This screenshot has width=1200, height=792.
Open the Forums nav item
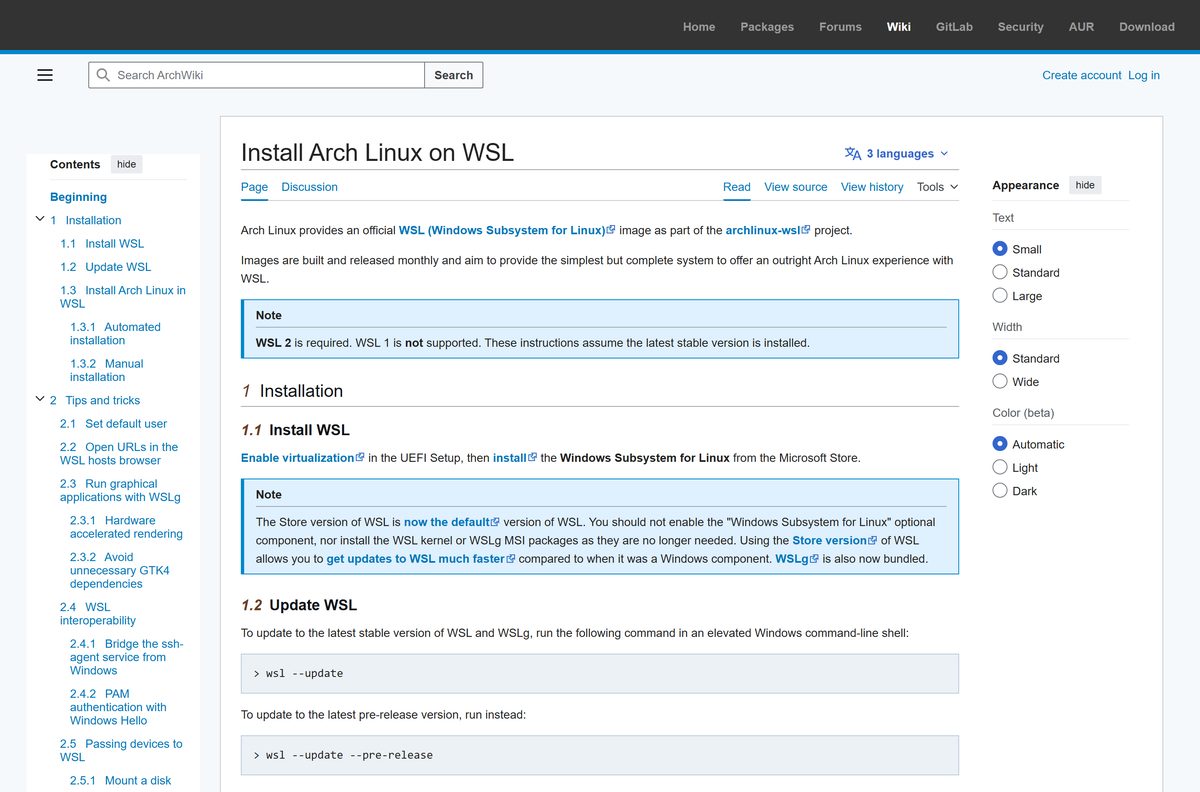pyautogui.click(x=840, y=27)
